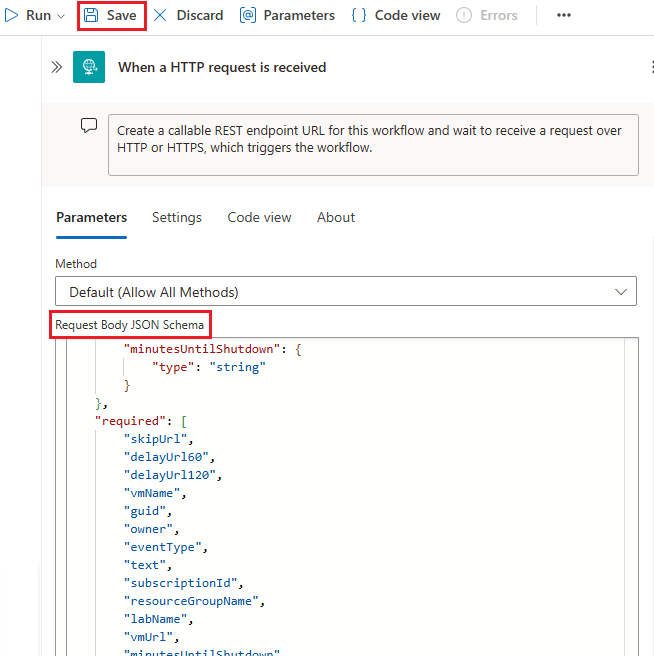Click the Save floppy disk icon
This screenshot has width=654, height=656.
[91, 15]
